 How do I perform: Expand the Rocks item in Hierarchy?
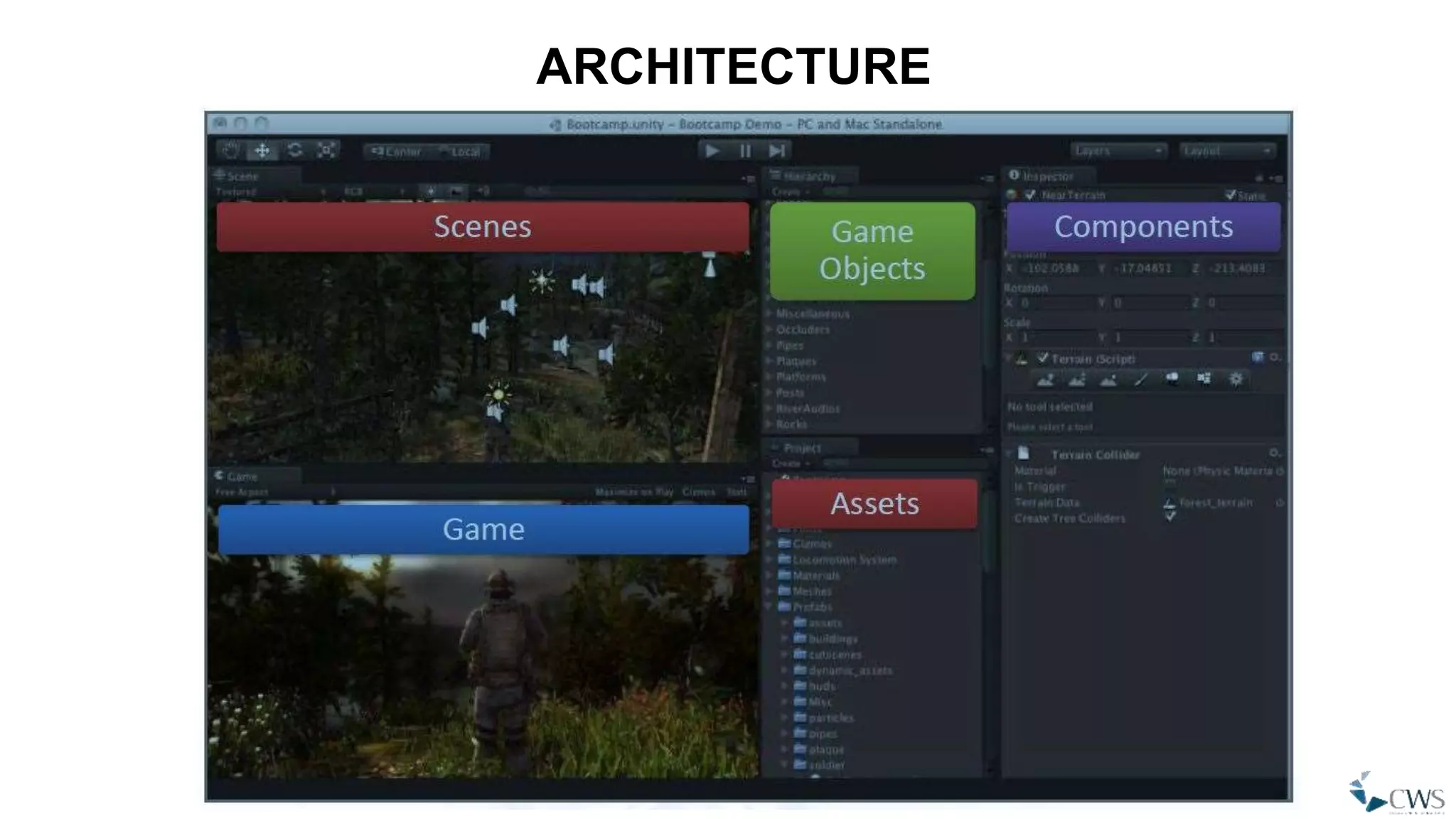click(769, 424)
